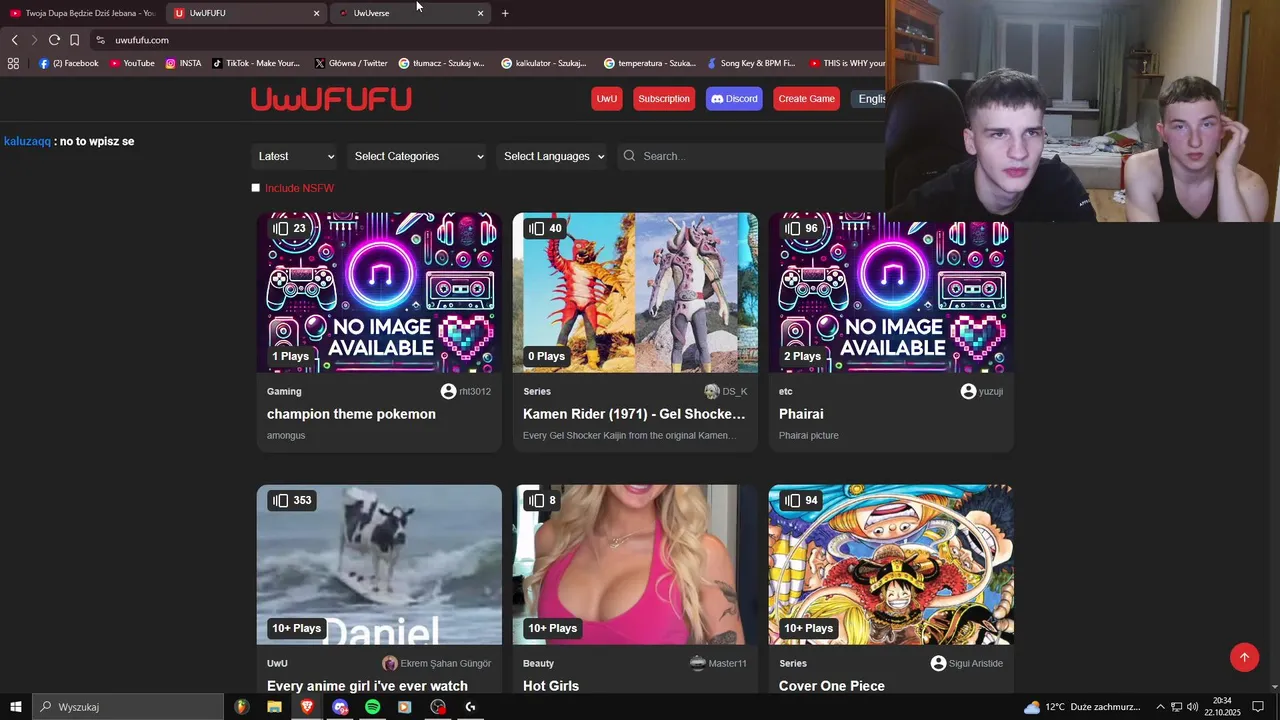Open 'Every anime girl i've ever watch' title

point(367,686)
